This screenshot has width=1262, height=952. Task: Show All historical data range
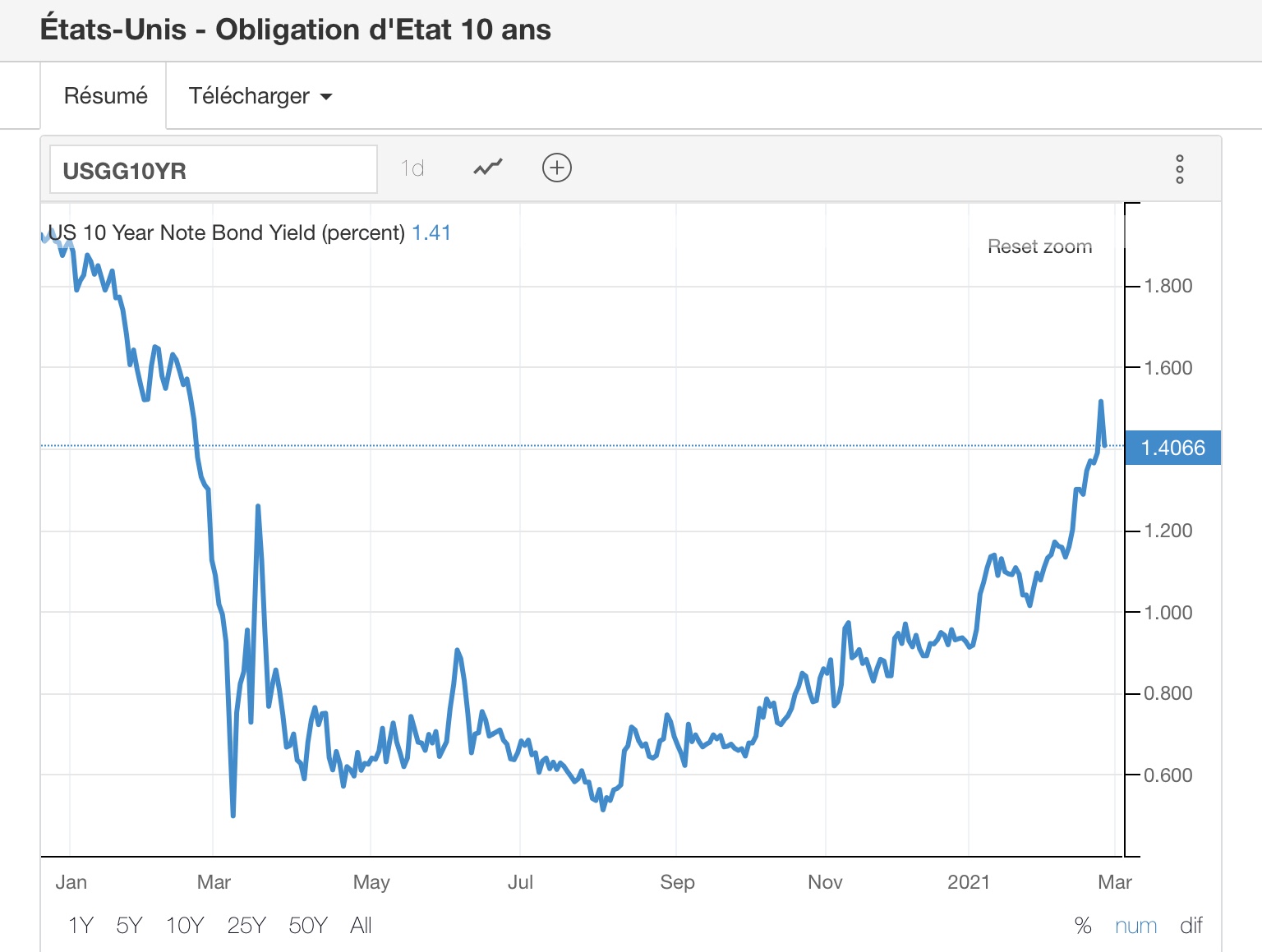point(361,926)
